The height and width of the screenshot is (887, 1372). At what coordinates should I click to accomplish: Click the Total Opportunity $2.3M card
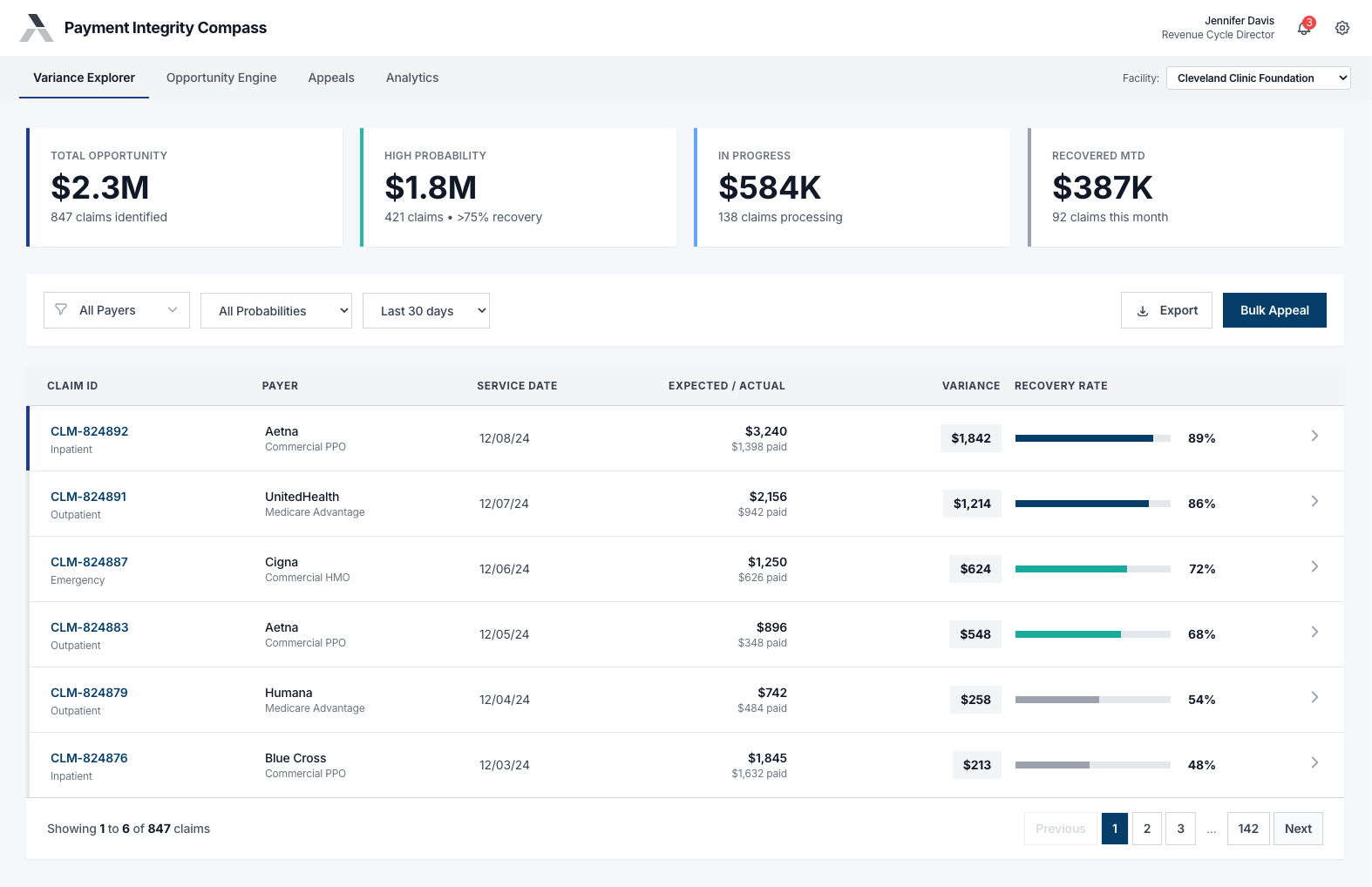(185, 187)
